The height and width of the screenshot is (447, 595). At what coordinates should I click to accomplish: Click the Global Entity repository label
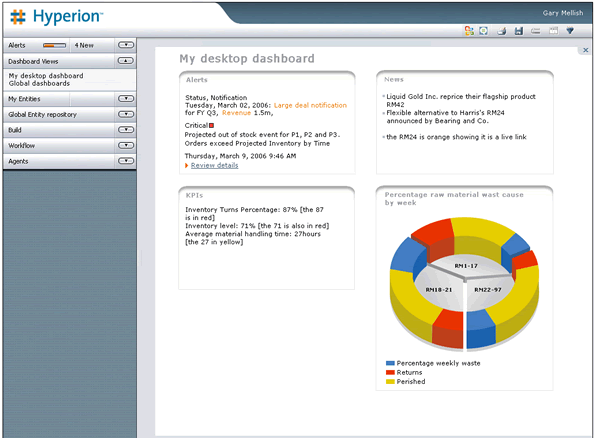42,115
